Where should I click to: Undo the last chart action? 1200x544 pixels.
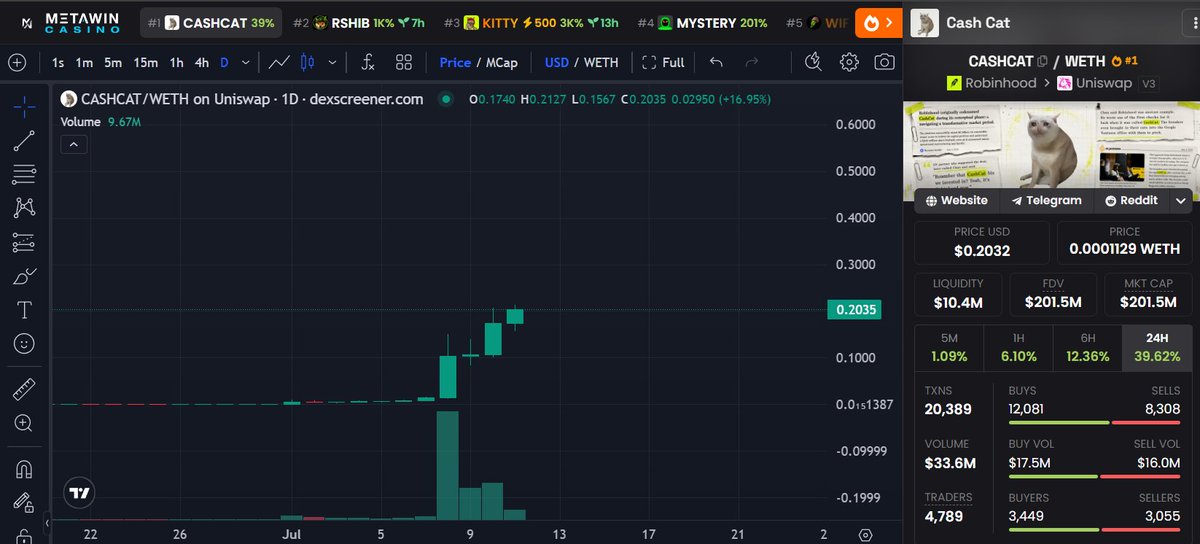coord(716,62)
